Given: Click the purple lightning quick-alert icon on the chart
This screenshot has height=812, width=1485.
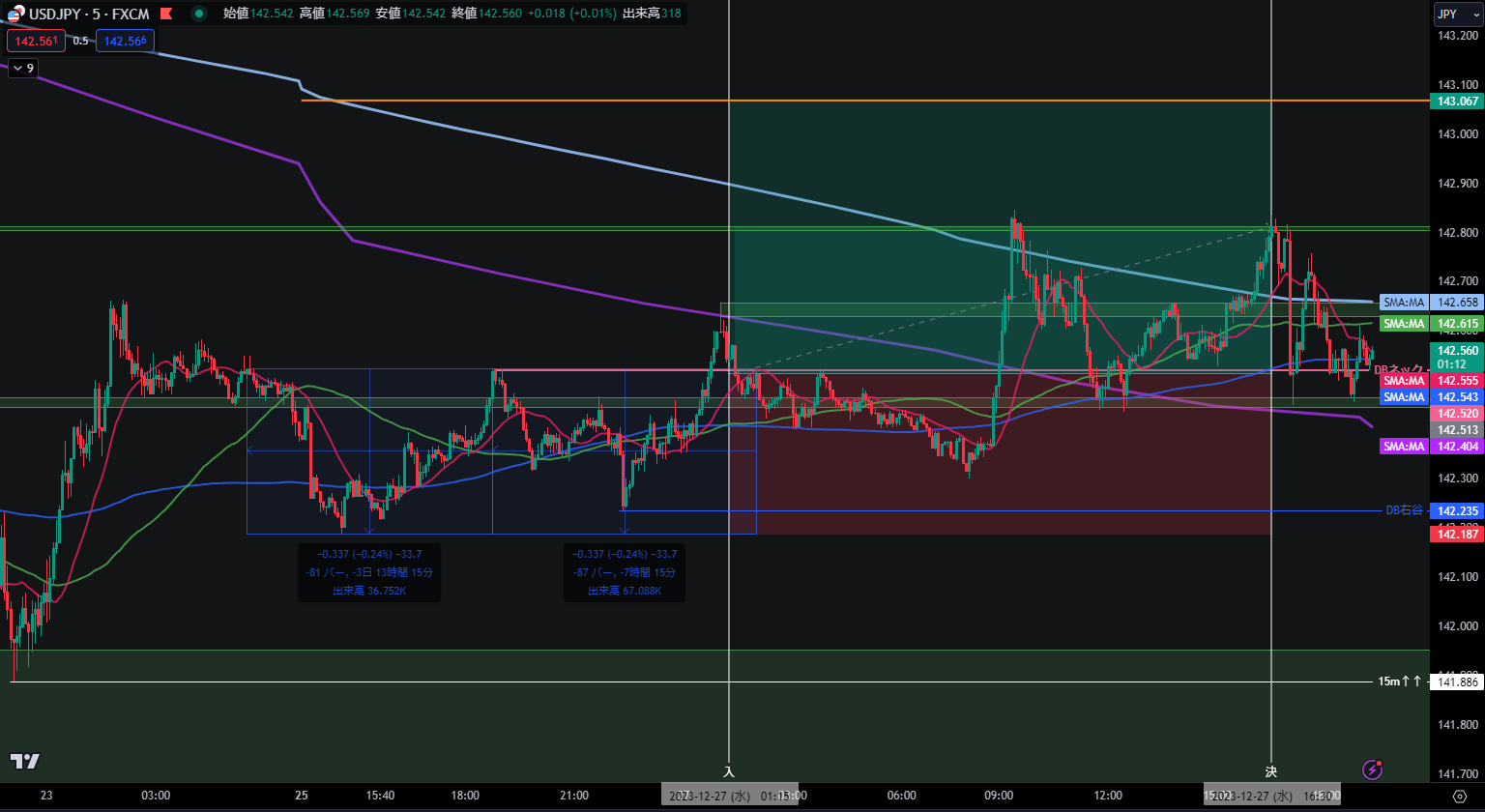Looking at the screenshot, I should pyautogui.click(x=1374, y=771).
